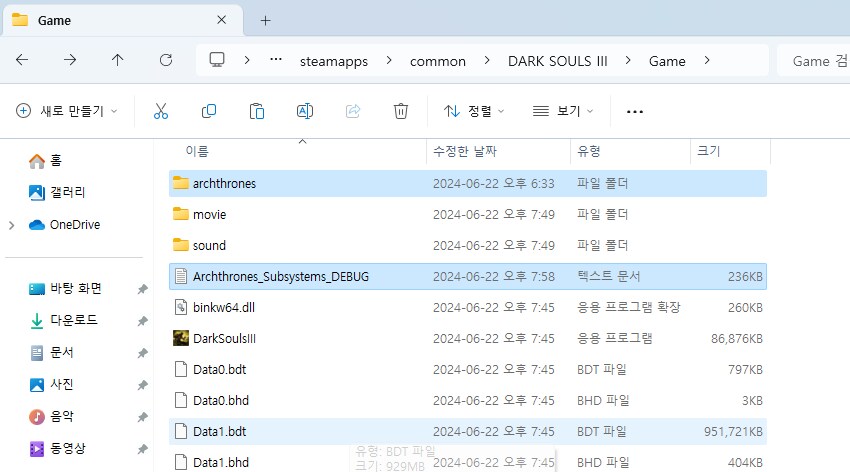Image resolution: width=850 pixels, height=472 pixels.
Task: Open 바탕 화면 quick access folder
Action: [65, 288]
